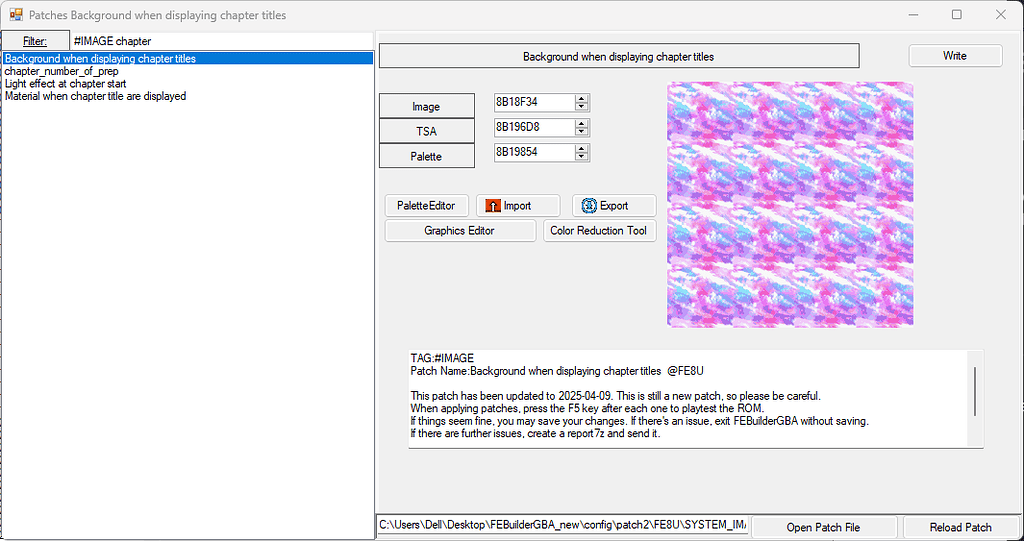Click the patch description scrollbar

click(x=975, y=390)
